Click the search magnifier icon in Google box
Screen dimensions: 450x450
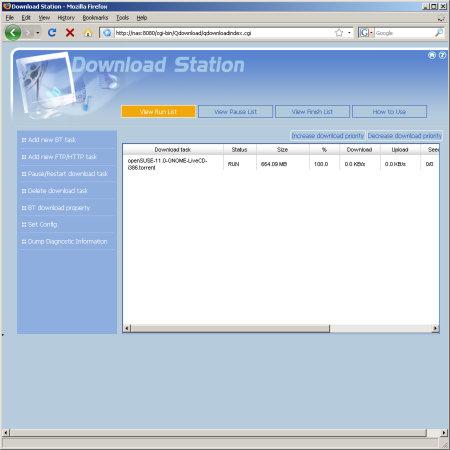[439, 33]
